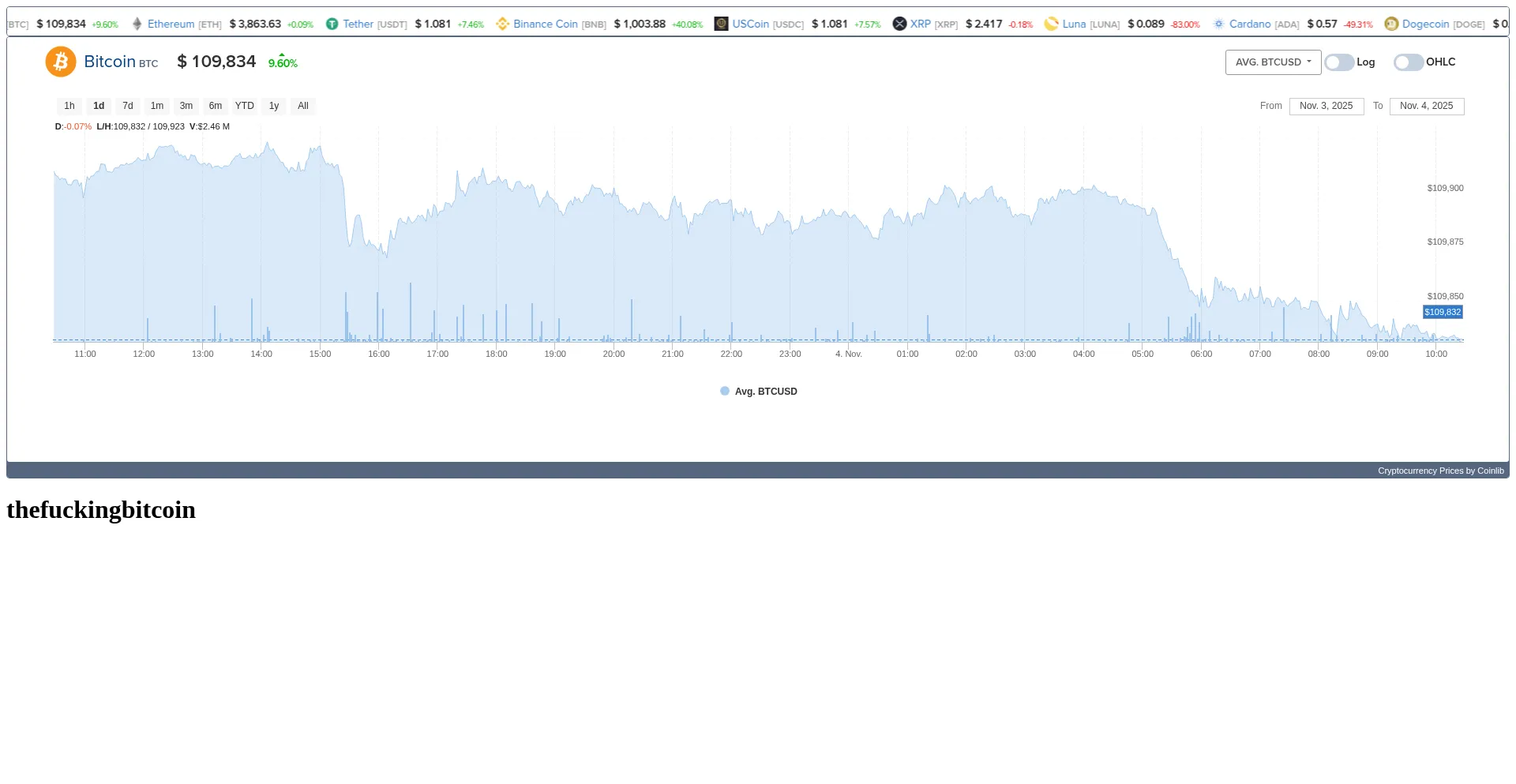Enable the Log scale toggle
Image resolution: width=1516 pixels, height=784 pixels.
pyautogui.click(x=1339, y=62)
